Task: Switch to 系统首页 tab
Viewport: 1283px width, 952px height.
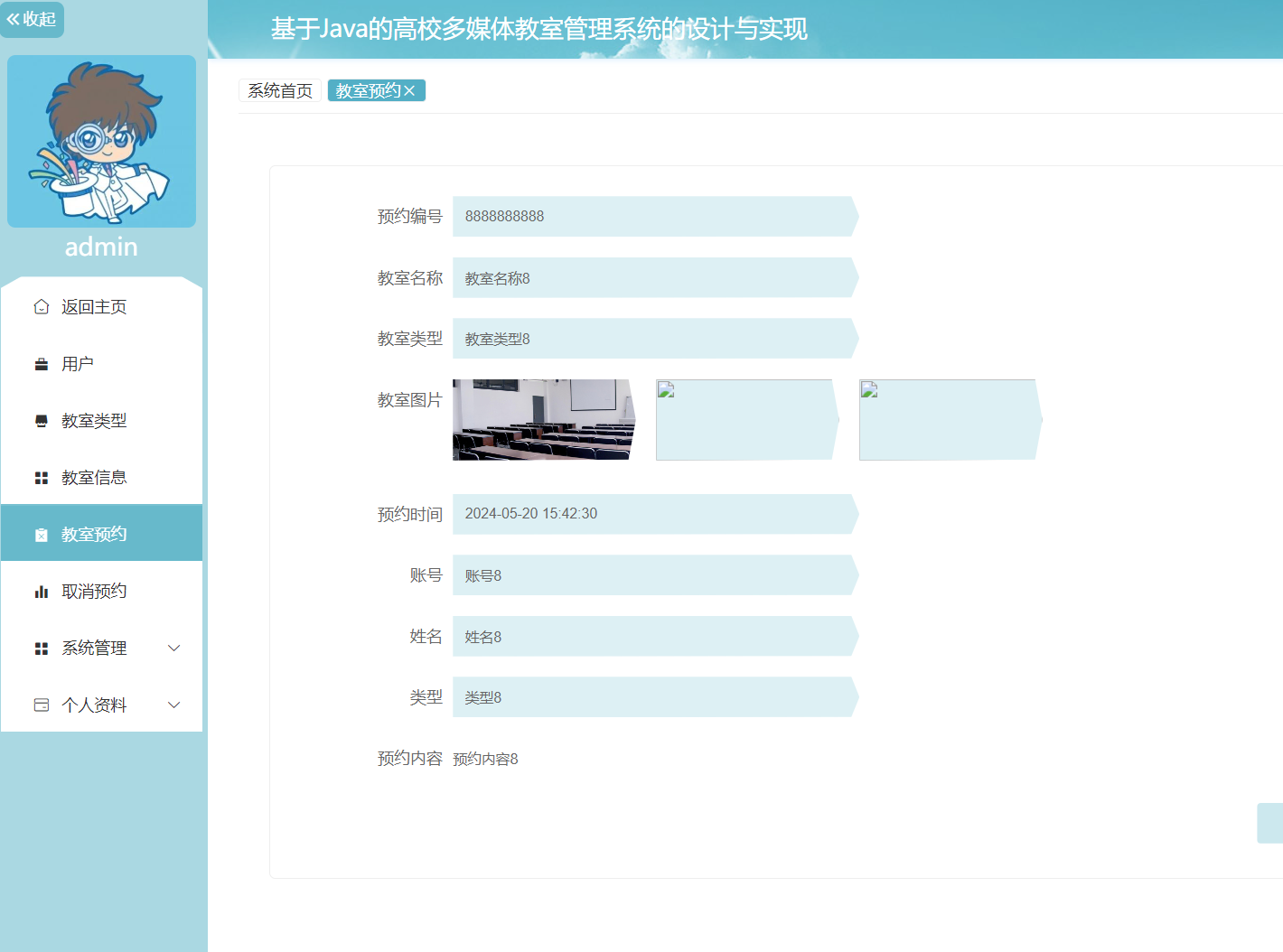Action: (280, 90)
